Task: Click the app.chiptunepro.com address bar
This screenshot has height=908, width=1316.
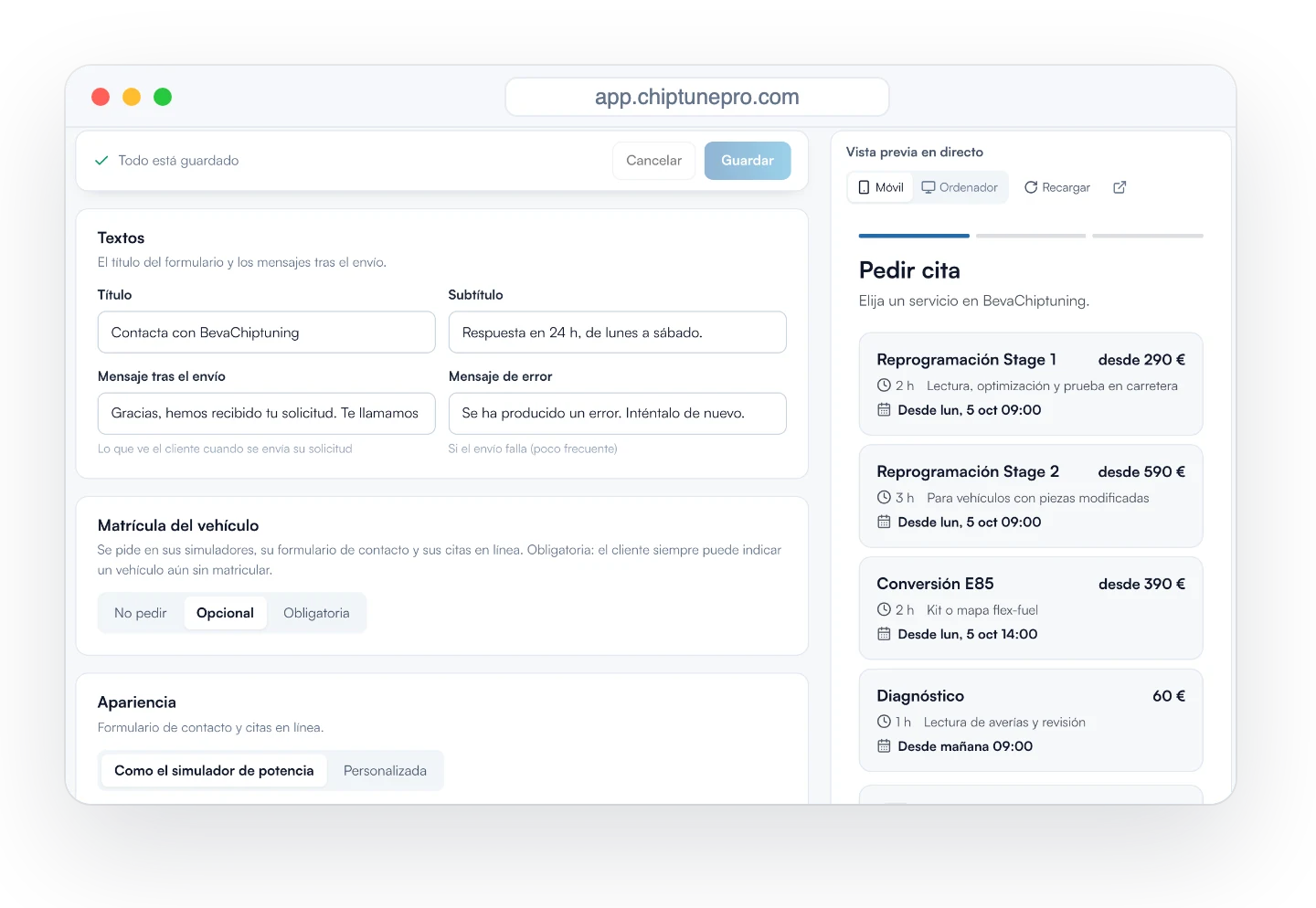Action: point(697,97)
